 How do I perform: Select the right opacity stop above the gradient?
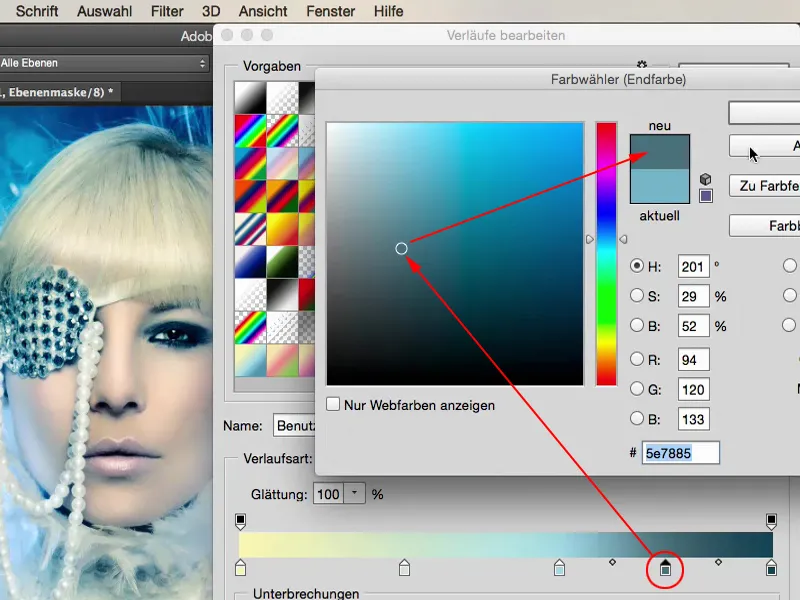771,521
